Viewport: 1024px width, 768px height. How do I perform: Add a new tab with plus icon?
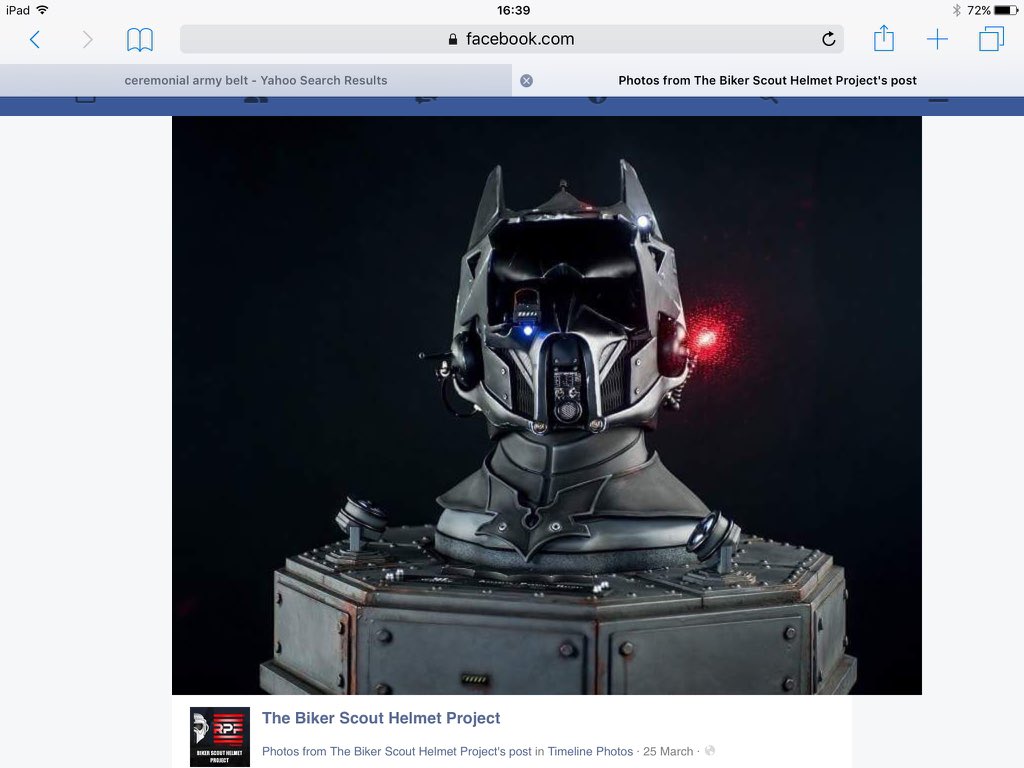click(x=937, y=39)
